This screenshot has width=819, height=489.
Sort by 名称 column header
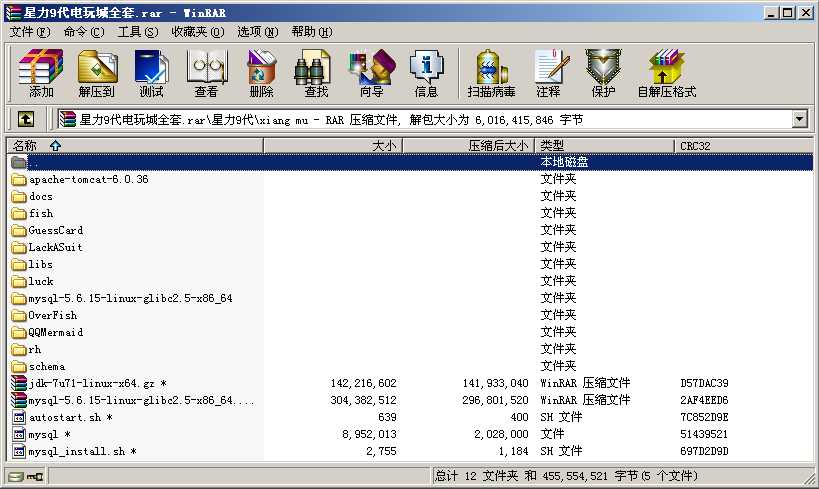(x=135, y=146)
